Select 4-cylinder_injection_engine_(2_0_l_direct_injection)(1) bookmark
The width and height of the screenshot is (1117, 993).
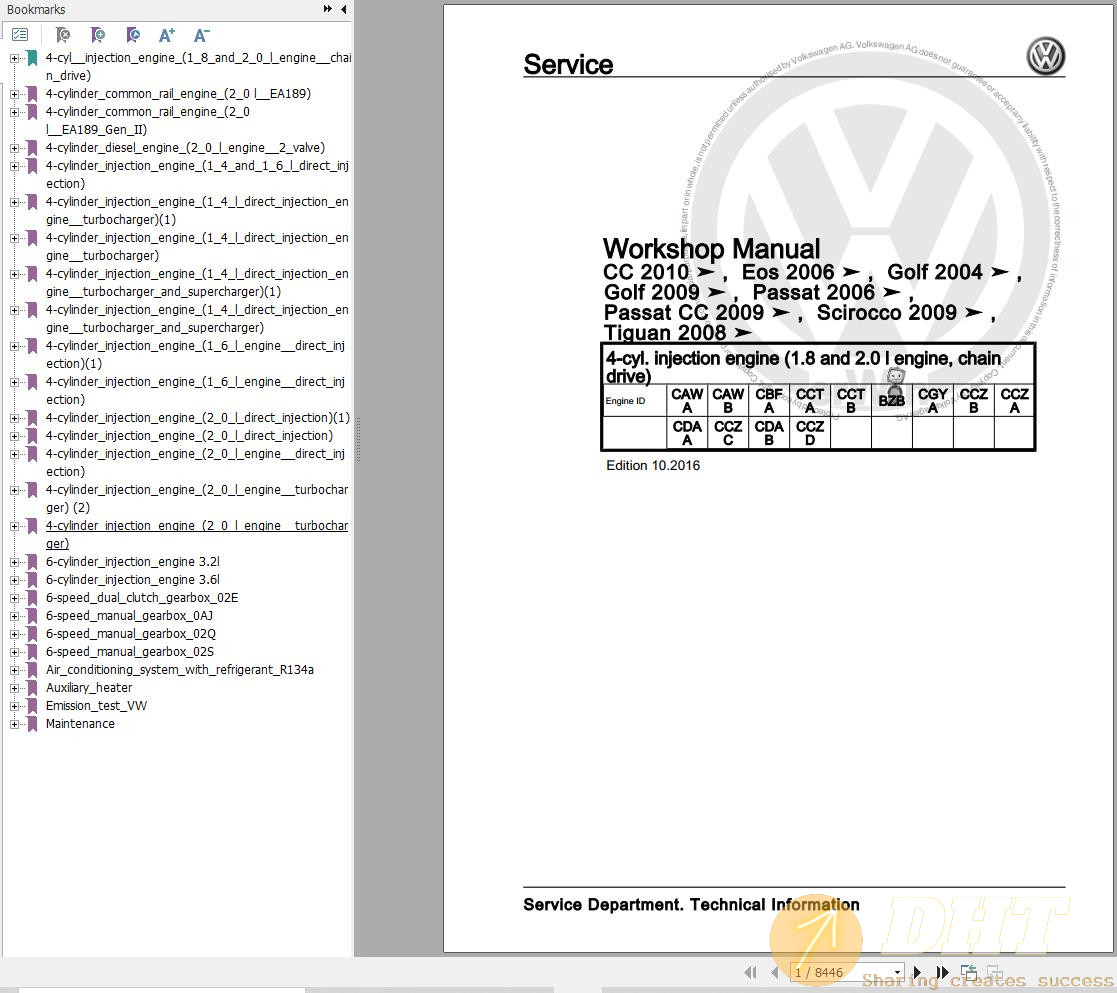197,417
